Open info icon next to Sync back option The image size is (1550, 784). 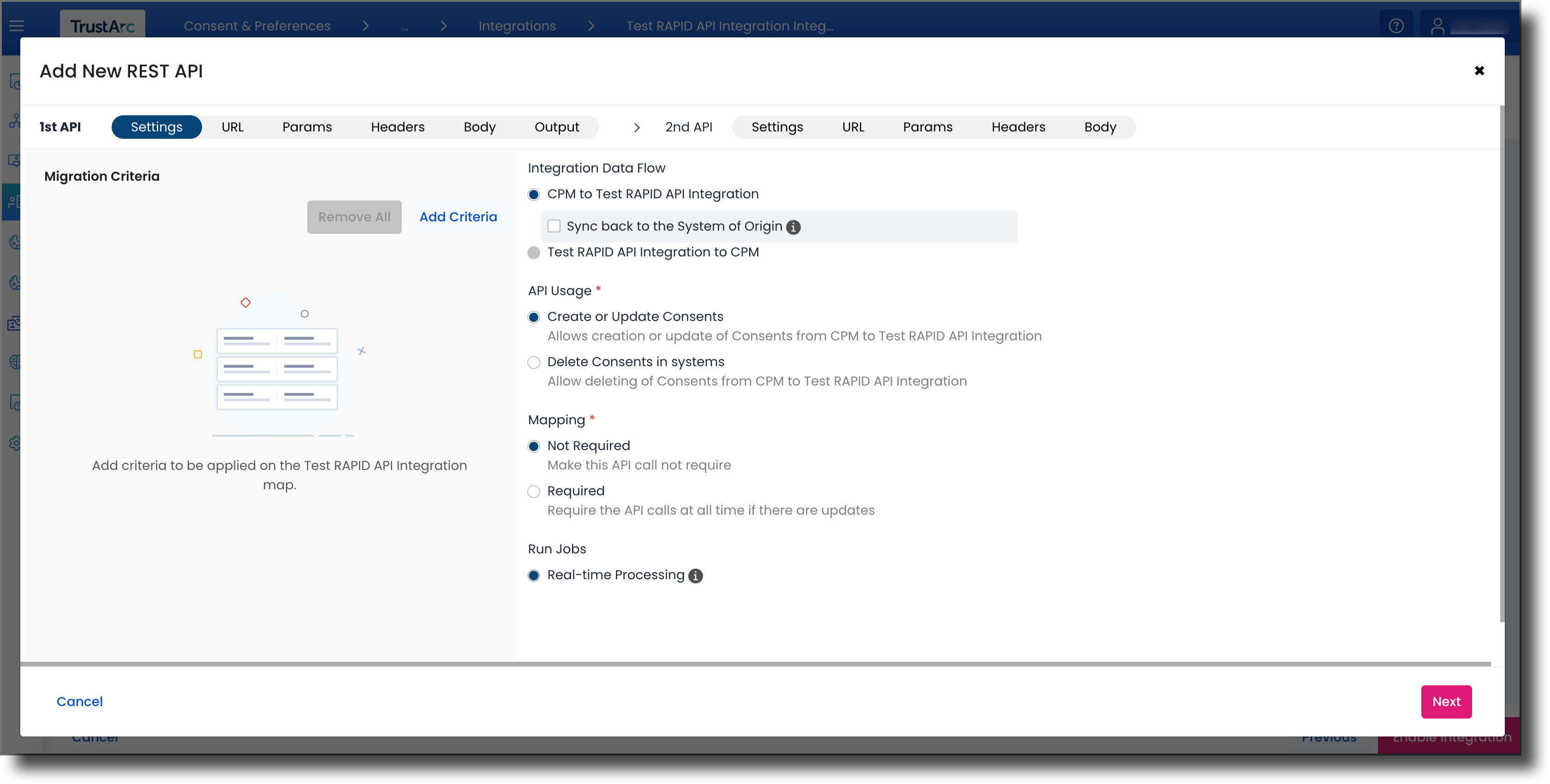(x=793, y=227)
